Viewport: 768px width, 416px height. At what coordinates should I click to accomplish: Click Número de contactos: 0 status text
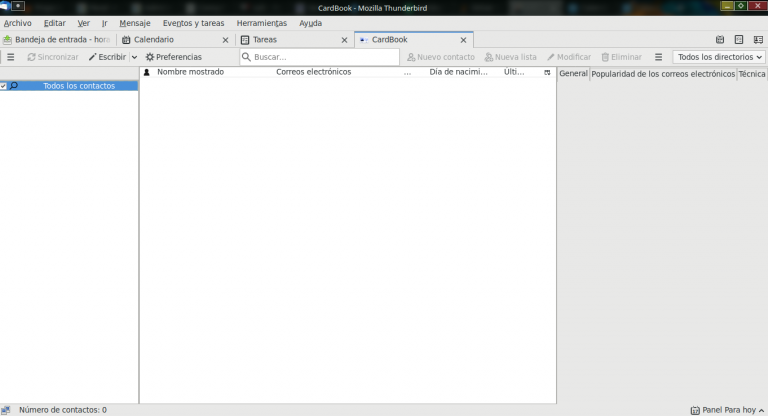point(63,410)
